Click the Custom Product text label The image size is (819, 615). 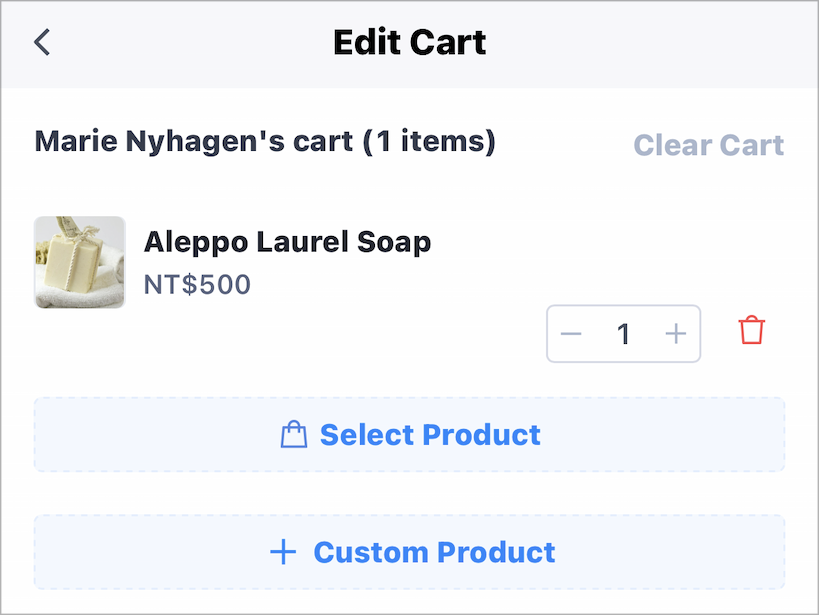coord(434,552)
